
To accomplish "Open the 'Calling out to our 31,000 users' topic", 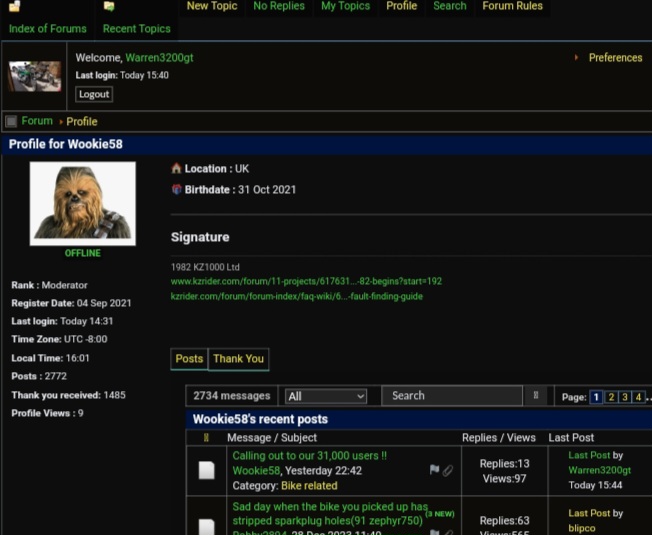I will pyautogui.click(x=309, y=456).
